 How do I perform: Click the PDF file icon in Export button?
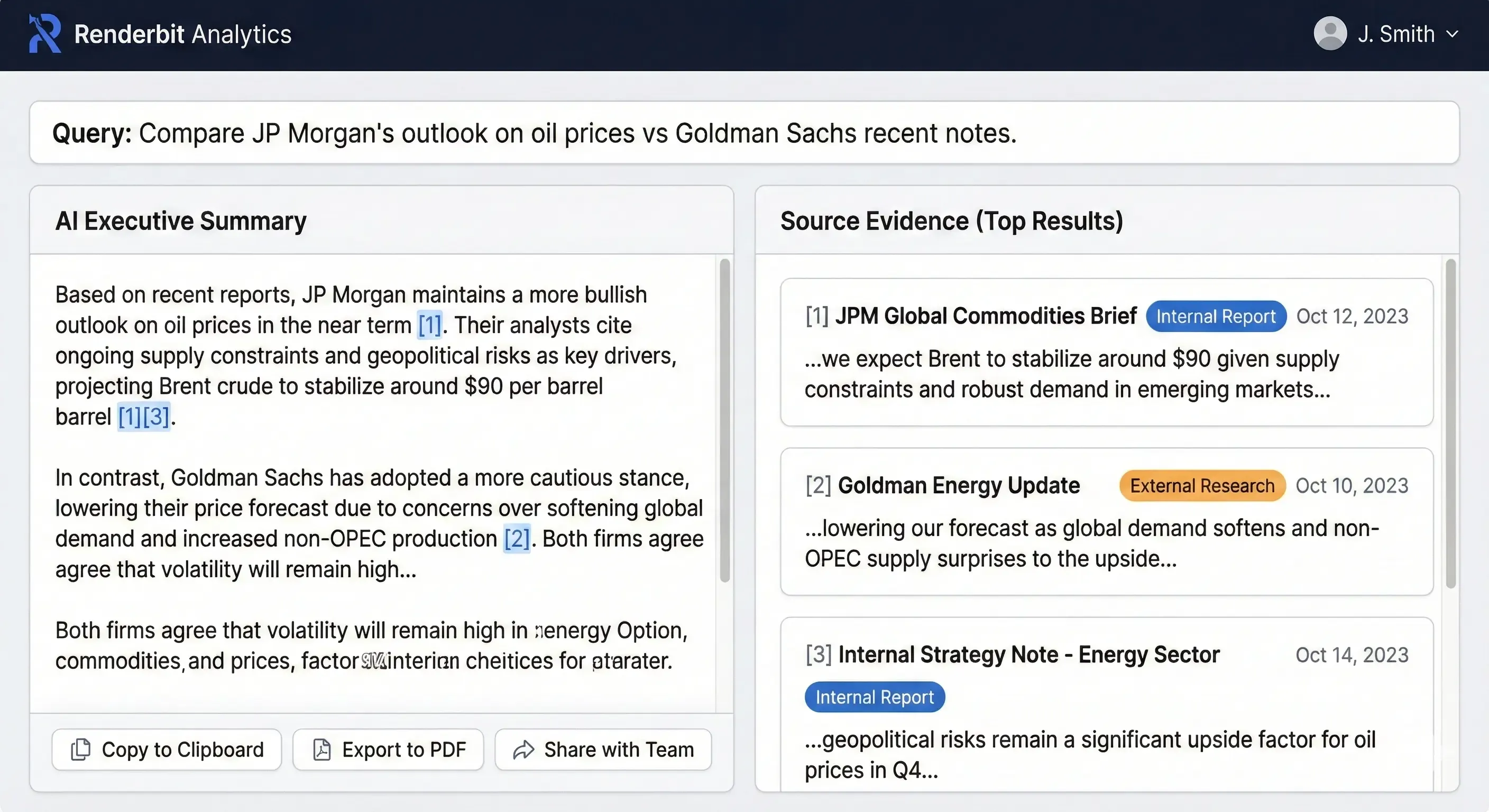pos(321,750)
